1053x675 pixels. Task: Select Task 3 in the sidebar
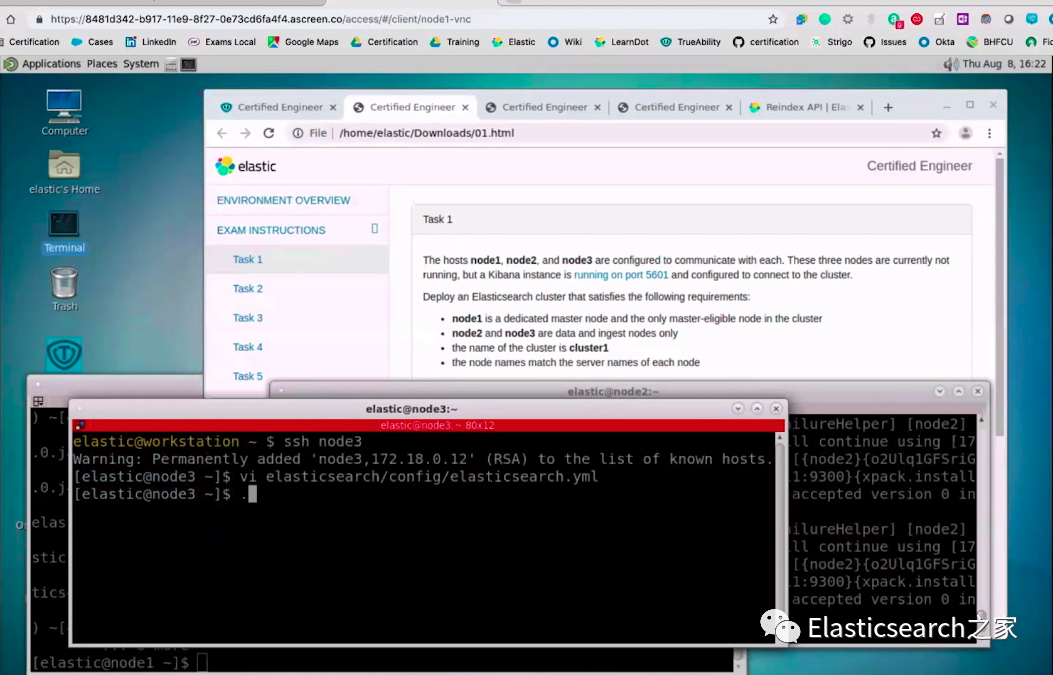pos(247,318)
